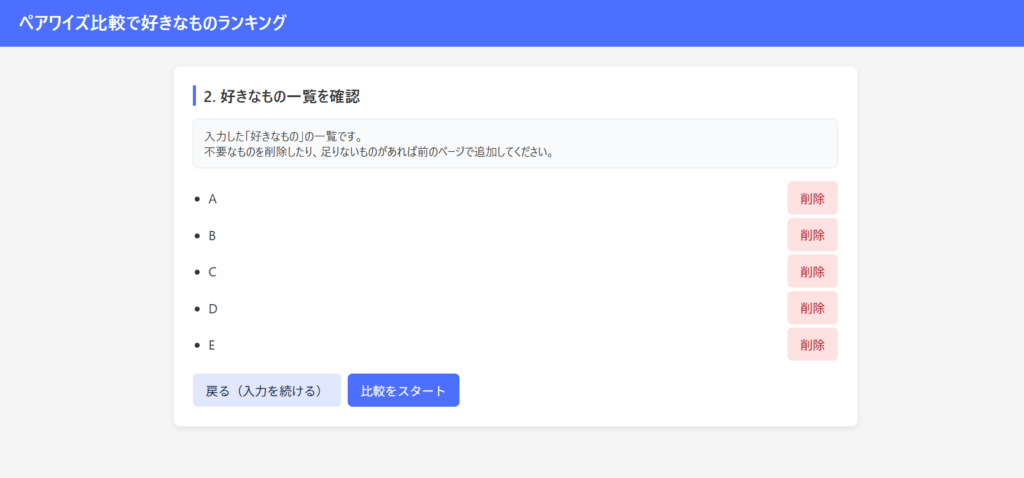Click the blue accent bar beside the heading
This screenshot has height=478, width=1024.
point(194,96)
